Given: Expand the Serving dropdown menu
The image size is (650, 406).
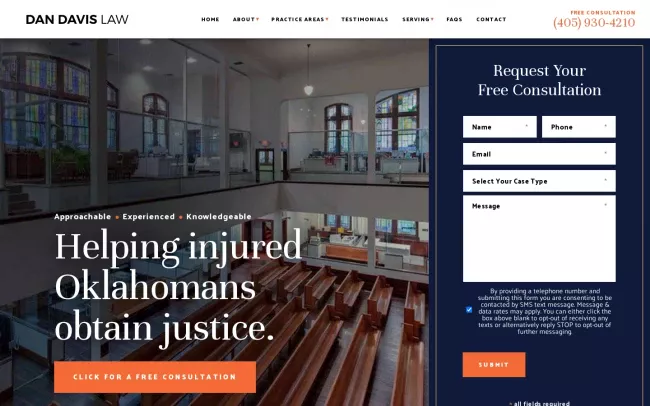Looking at the screenshot, I should point(418,19).
